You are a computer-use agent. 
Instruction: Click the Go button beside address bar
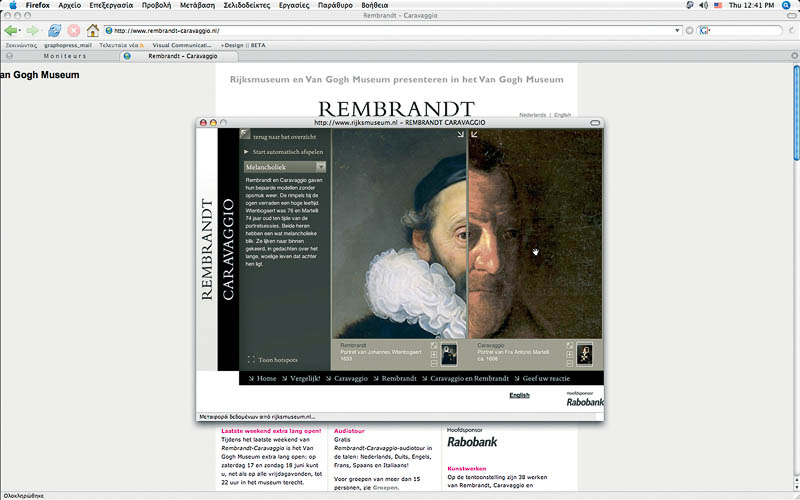point(689,31)
